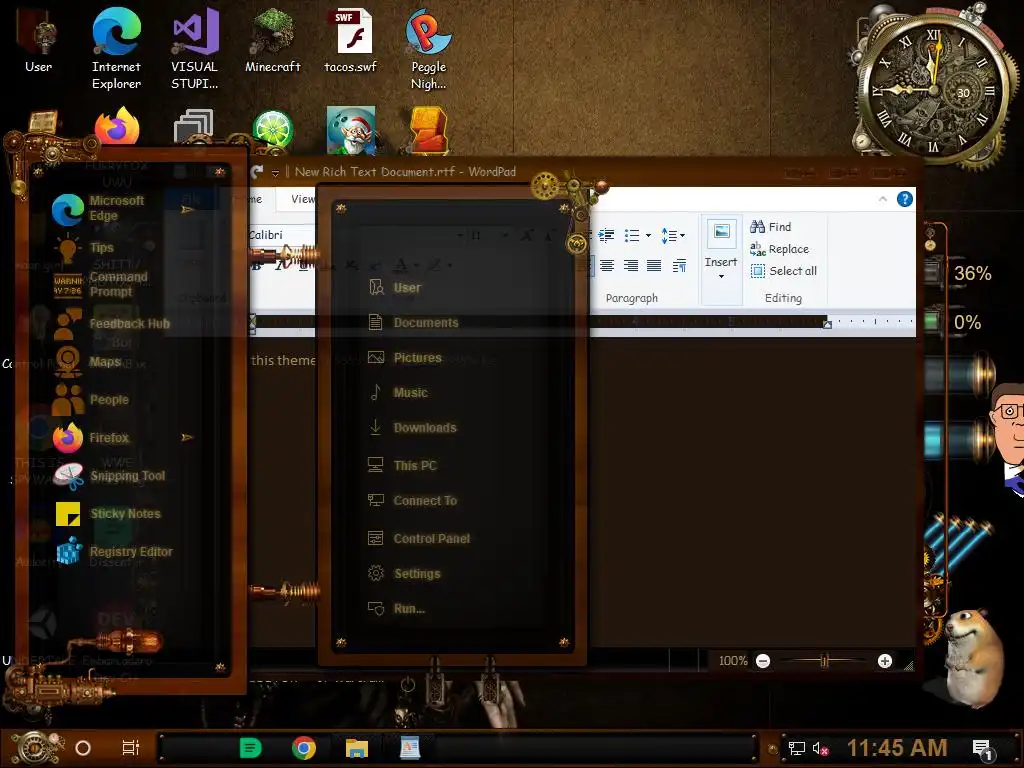Viewport: 1024px width, 768px height.
Task: Click WordPad quick access redo button
Action: click(x=257, y=172)
